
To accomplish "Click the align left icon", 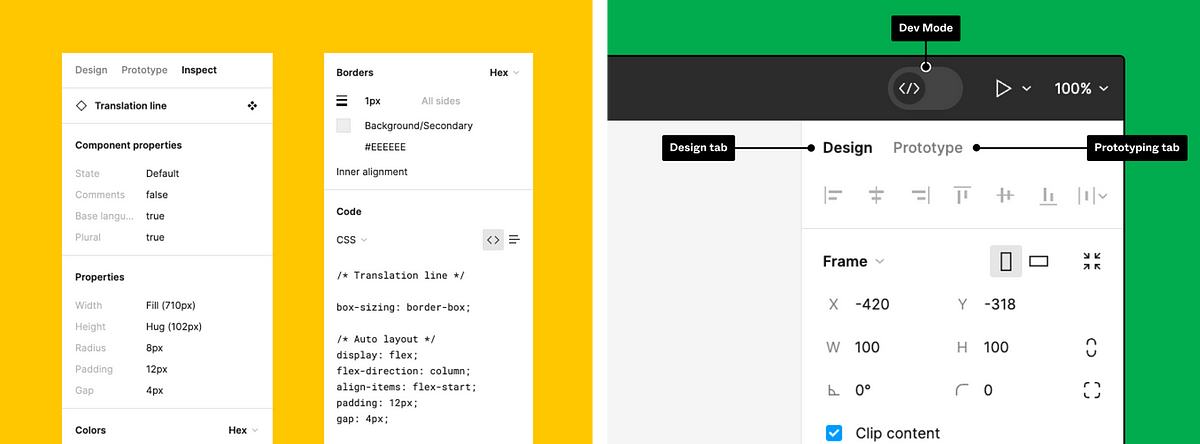I will (833, 196).
